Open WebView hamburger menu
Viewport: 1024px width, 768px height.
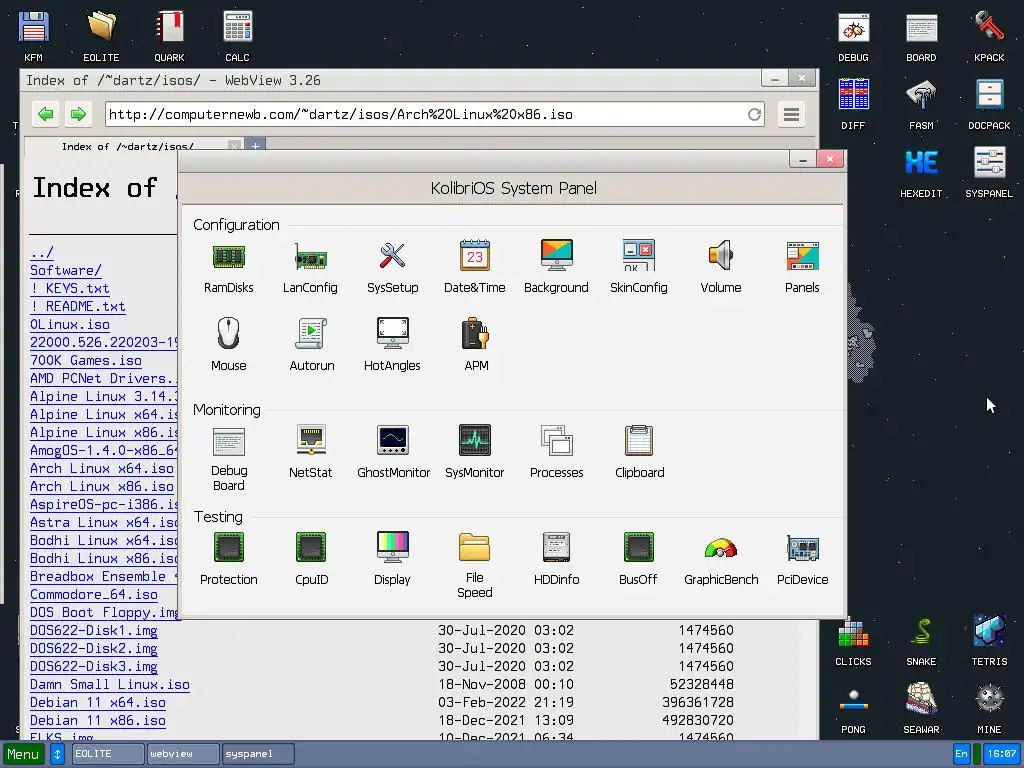point(792,115)
